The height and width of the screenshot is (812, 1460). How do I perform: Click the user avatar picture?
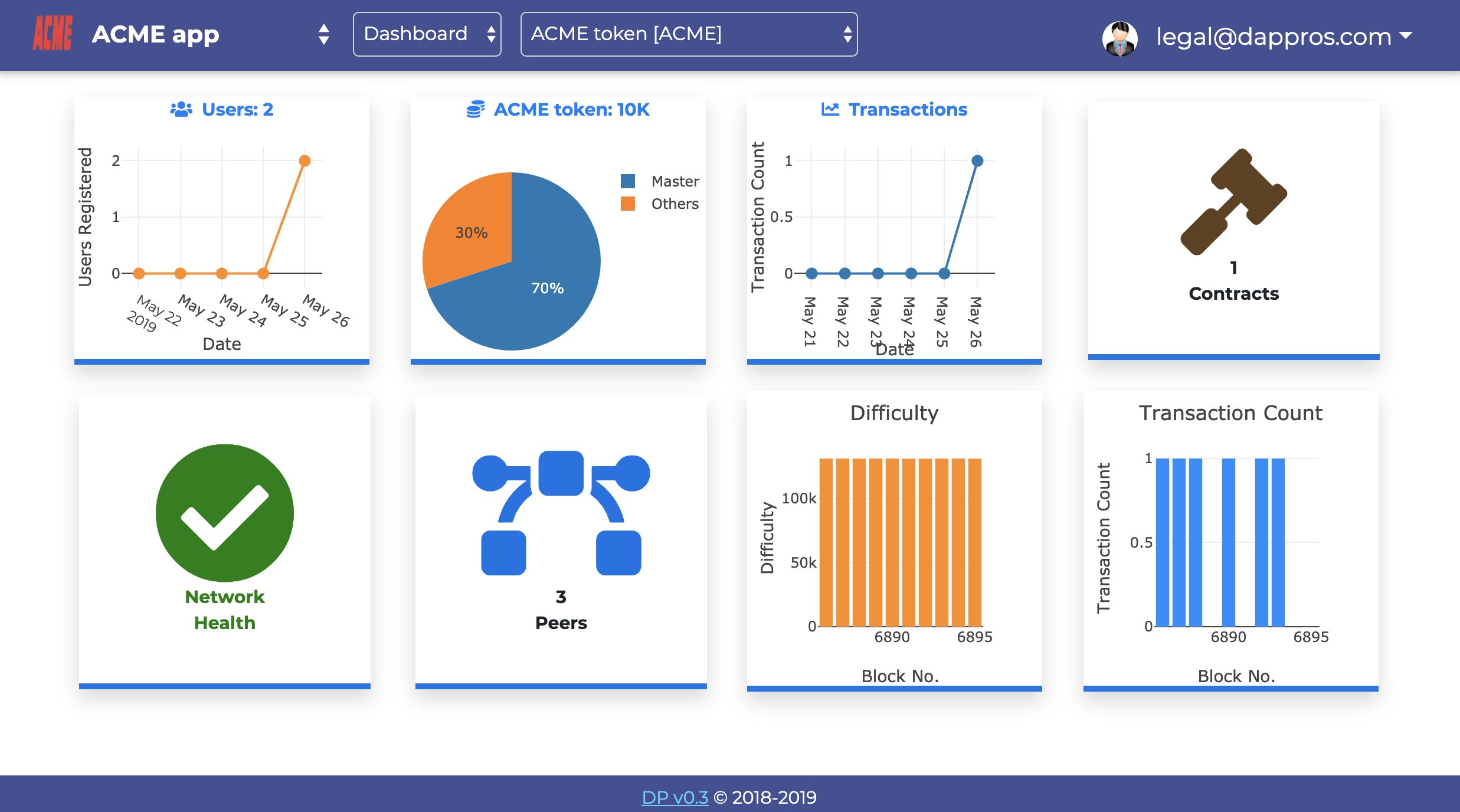click(1119, 37)
